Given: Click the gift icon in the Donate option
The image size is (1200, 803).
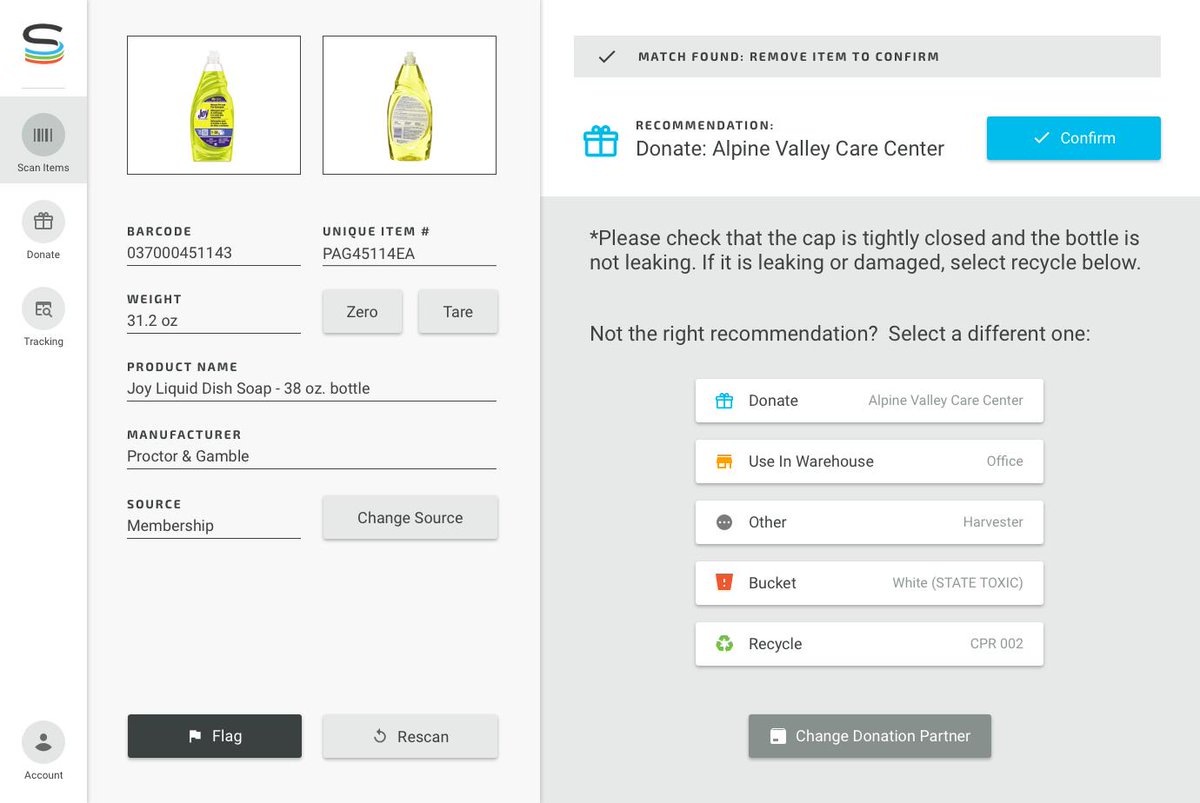Looking at the screenshot, I should pyautogui.click(x=724, y=401).
